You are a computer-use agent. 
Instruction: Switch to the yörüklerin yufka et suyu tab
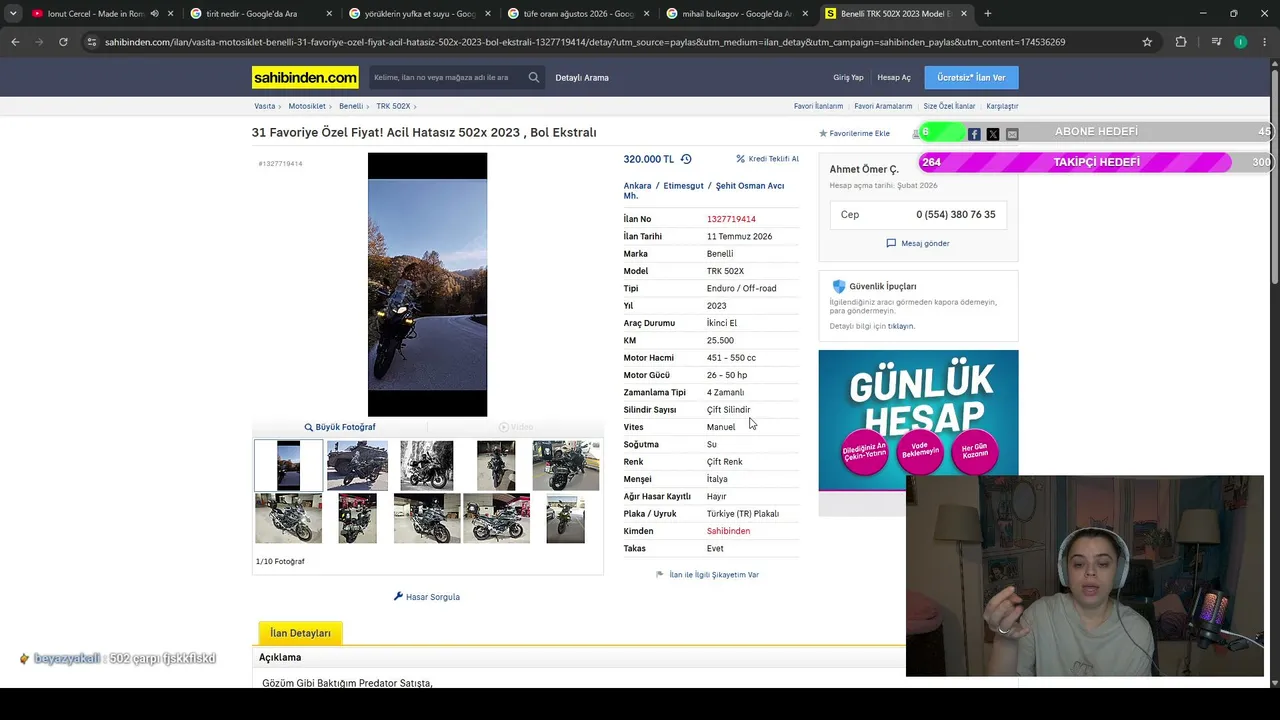point(419,14)
